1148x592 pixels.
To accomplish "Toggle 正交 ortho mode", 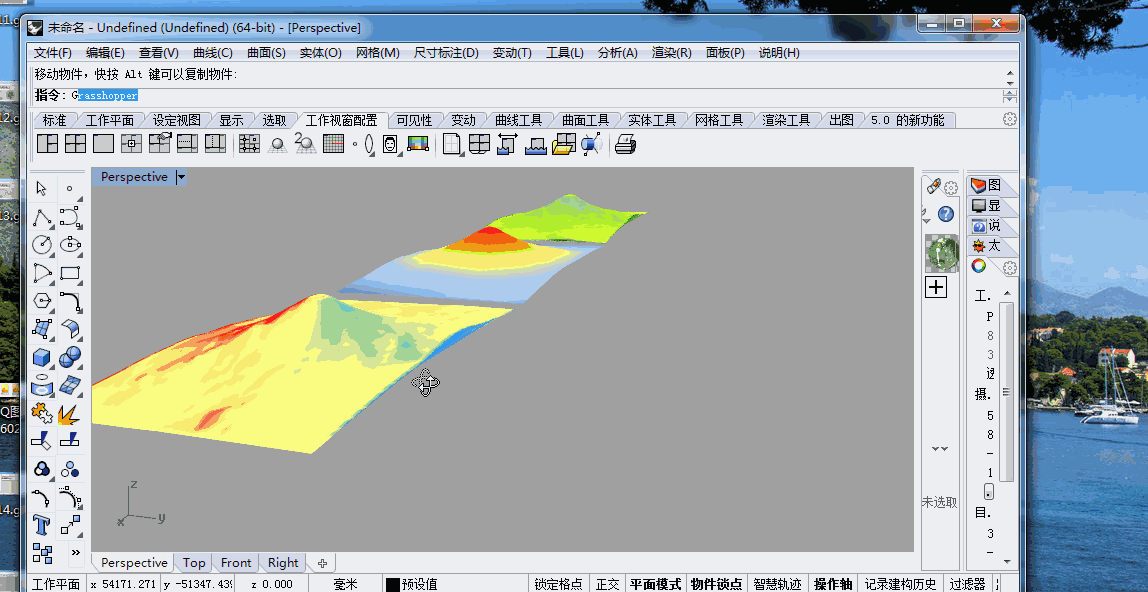I will (607, 584).
